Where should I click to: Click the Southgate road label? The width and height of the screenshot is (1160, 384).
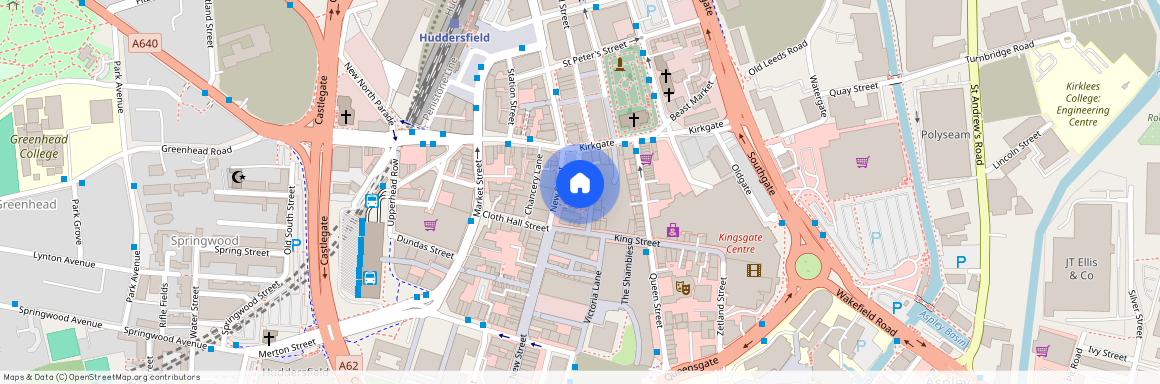click(761, 174)
